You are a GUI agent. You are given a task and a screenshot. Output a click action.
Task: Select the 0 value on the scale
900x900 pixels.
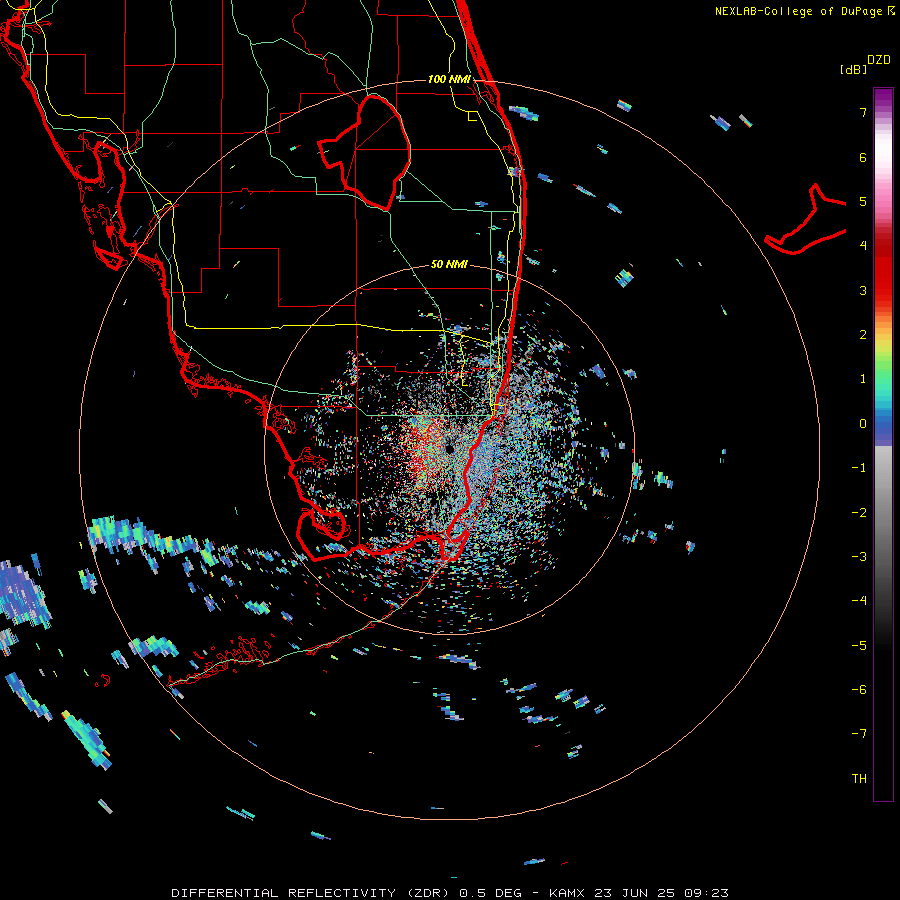tap(863, 424)
